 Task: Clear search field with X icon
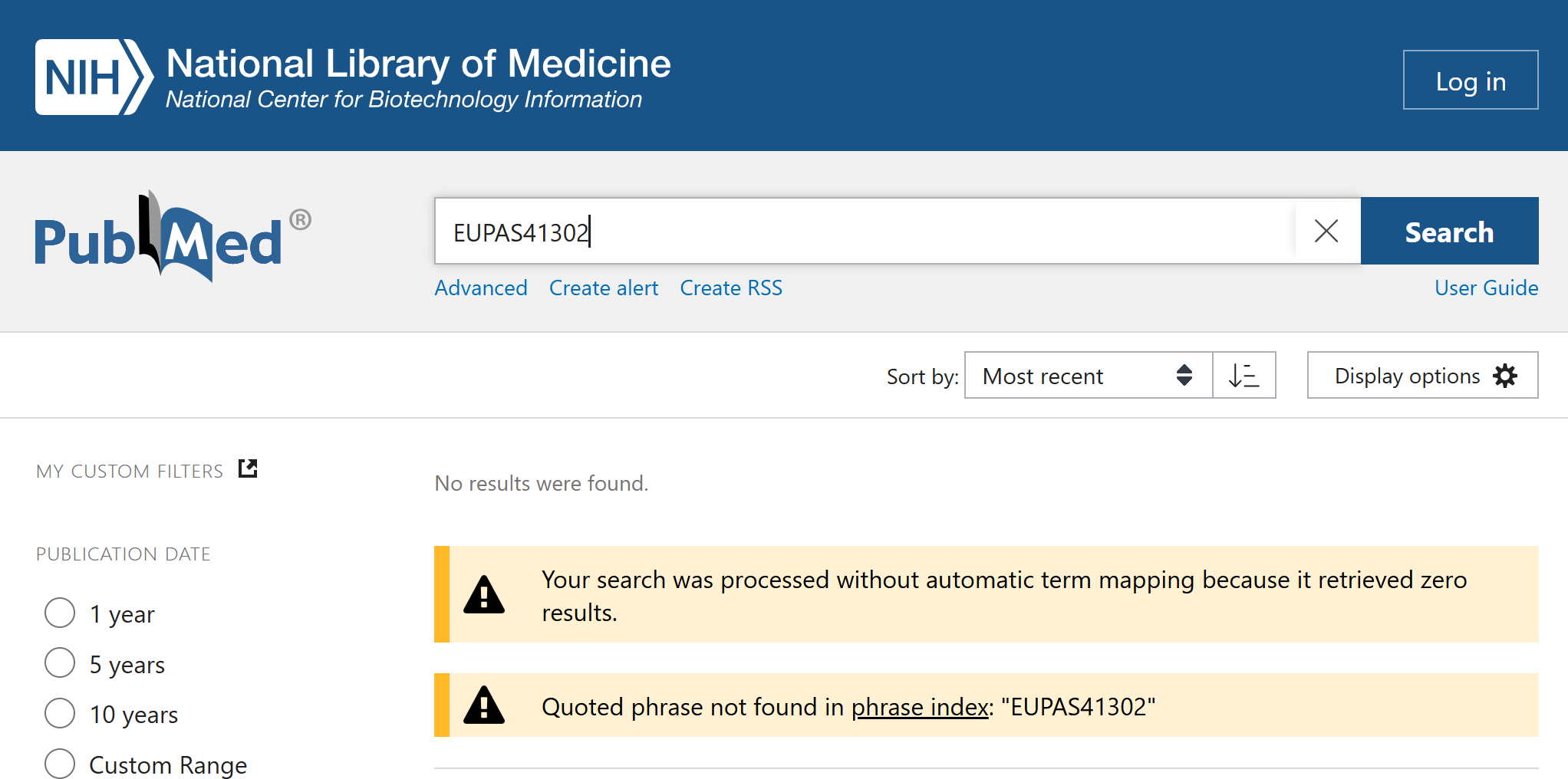tap(1326, 232)
